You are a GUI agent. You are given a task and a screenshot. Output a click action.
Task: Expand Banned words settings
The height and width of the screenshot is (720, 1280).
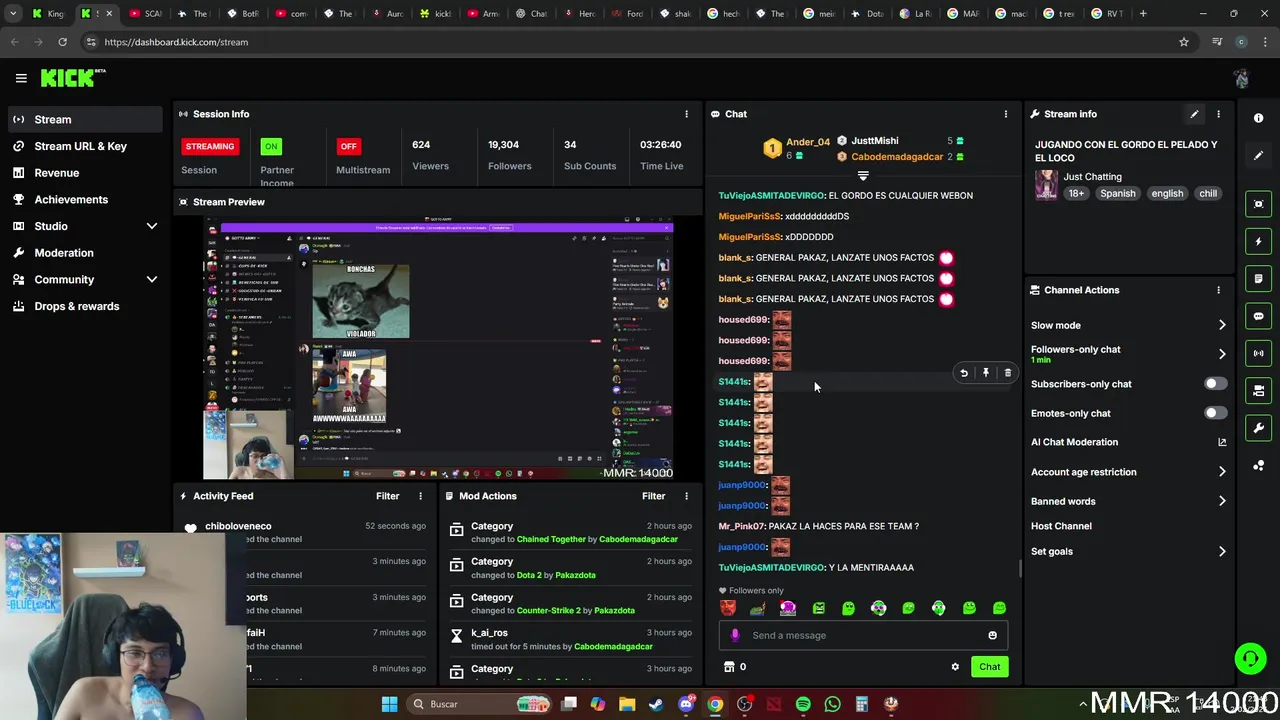(1222, 501)
